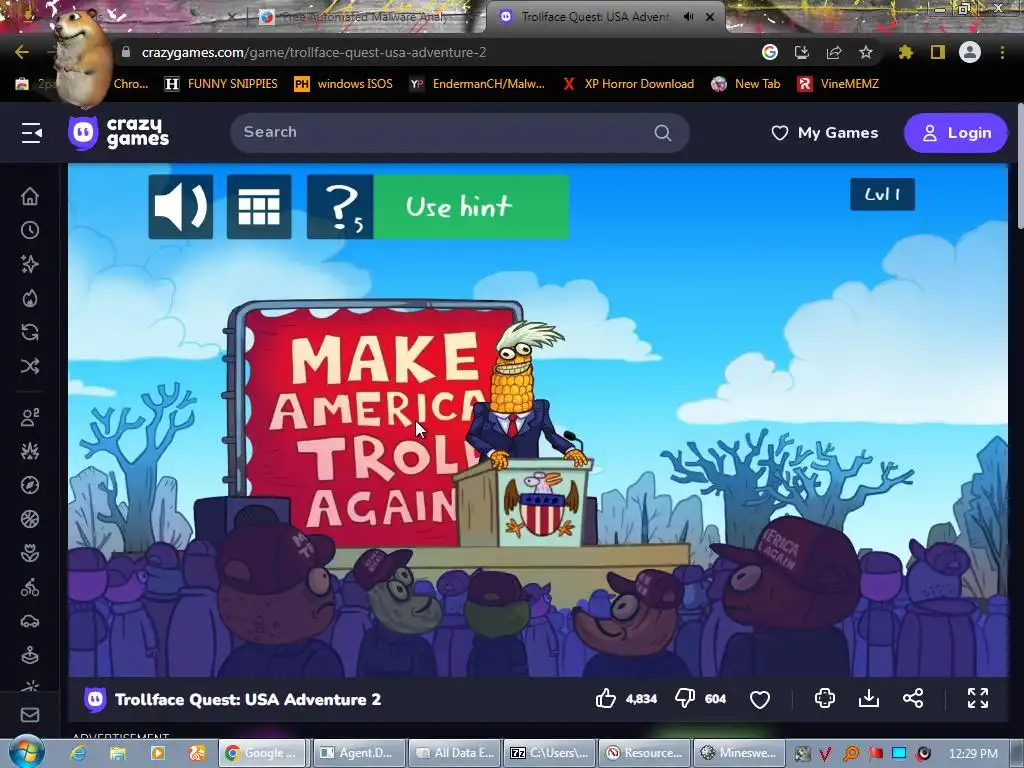Screen dimensions: 1024x768
Task: Open windows ISOS bookmark
Action: pyautogui.click(x=344, y=84)
